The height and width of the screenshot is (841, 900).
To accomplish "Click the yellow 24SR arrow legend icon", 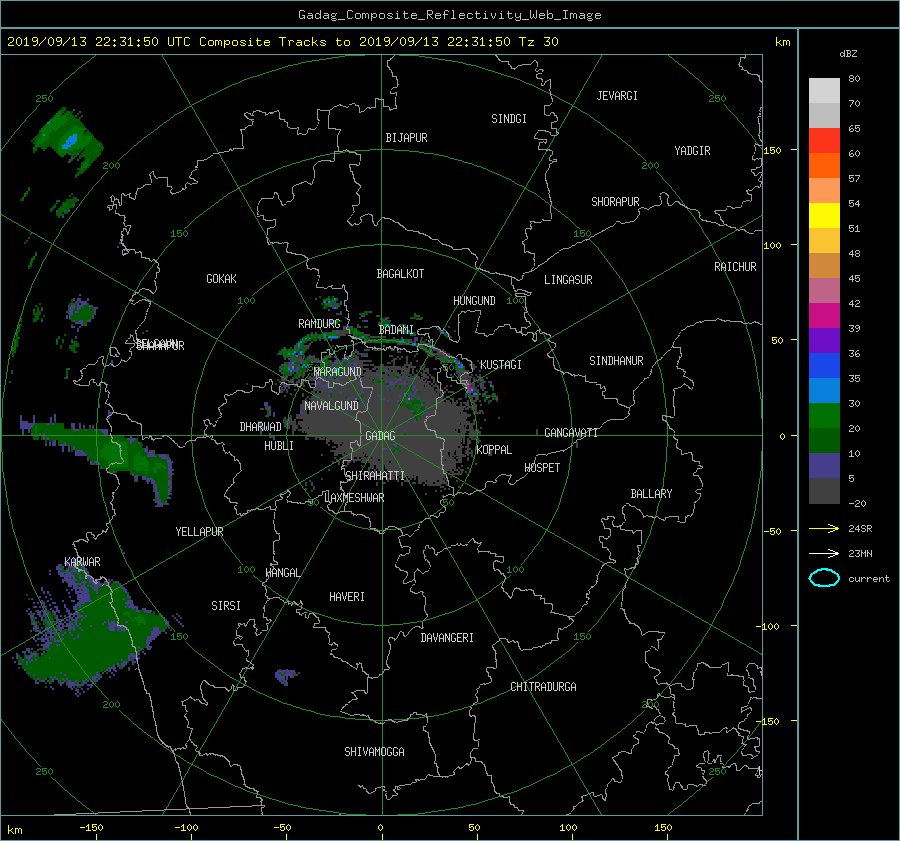I will pos(824,528).
